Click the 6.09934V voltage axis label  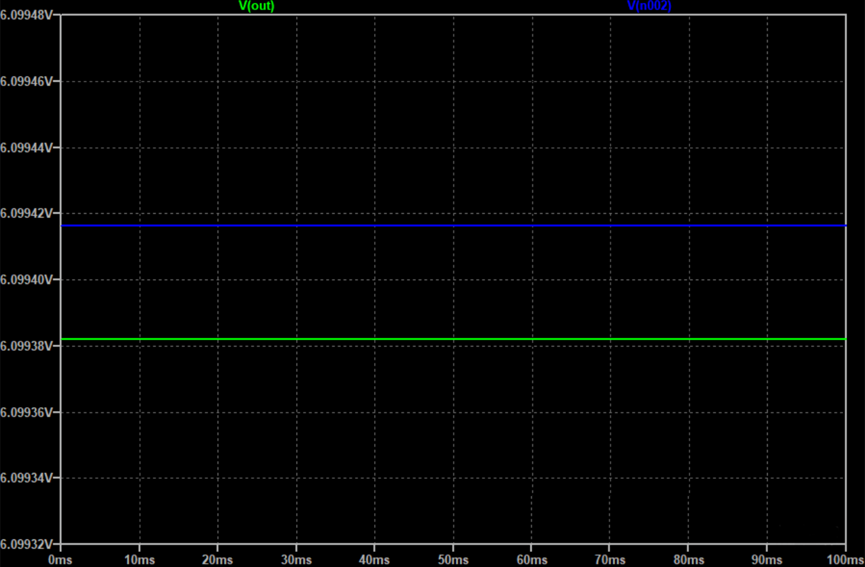27,478
